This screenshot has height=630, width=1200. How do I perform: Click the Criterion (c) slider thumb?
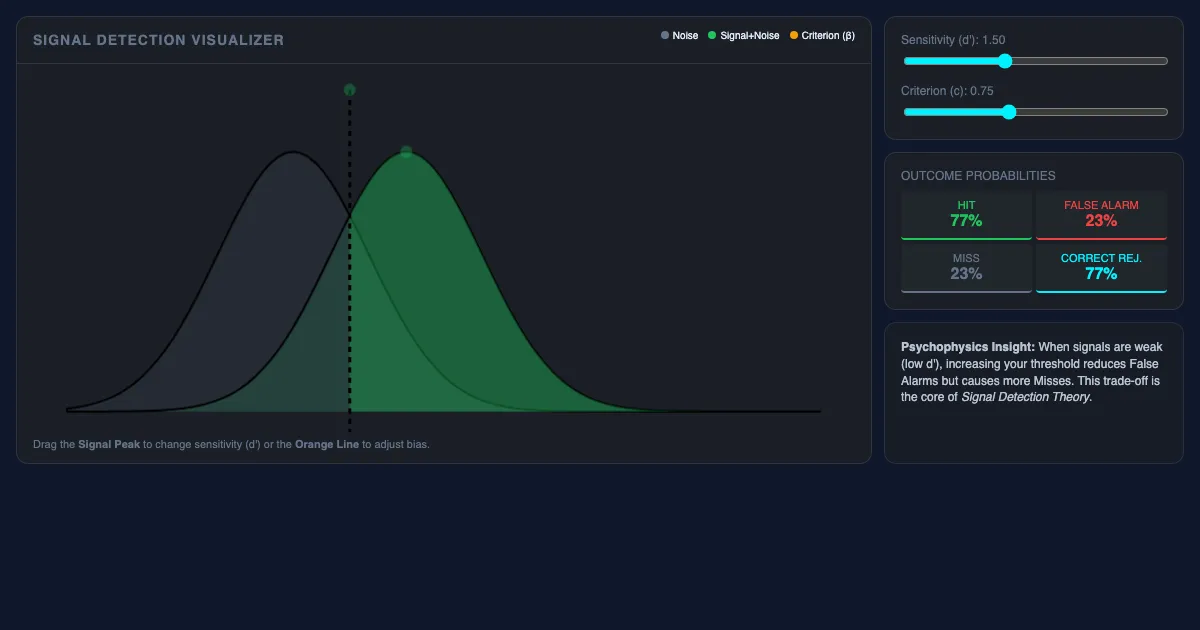click(1009, 112)
